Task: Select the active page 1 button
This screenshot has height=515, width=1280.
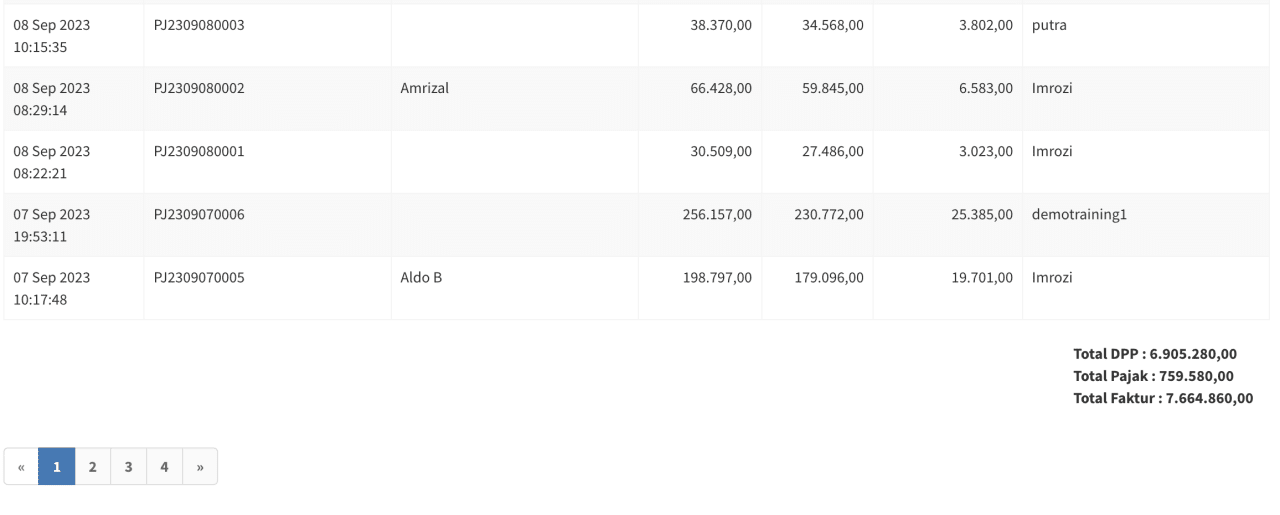Action: pyautogui.click(x=57, y=466)
